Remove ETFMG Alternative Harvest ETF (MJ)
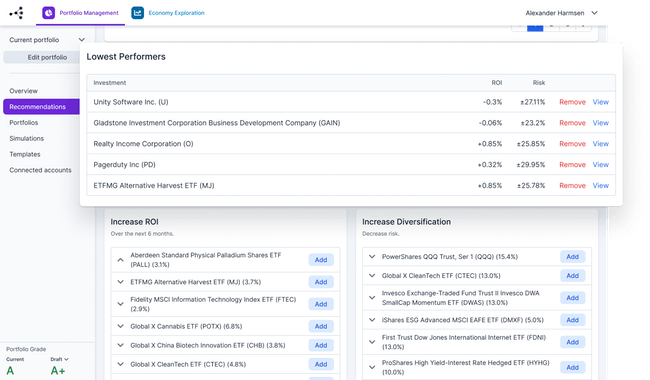This screenshot has height=380, width=650. (x=572, y=186)
